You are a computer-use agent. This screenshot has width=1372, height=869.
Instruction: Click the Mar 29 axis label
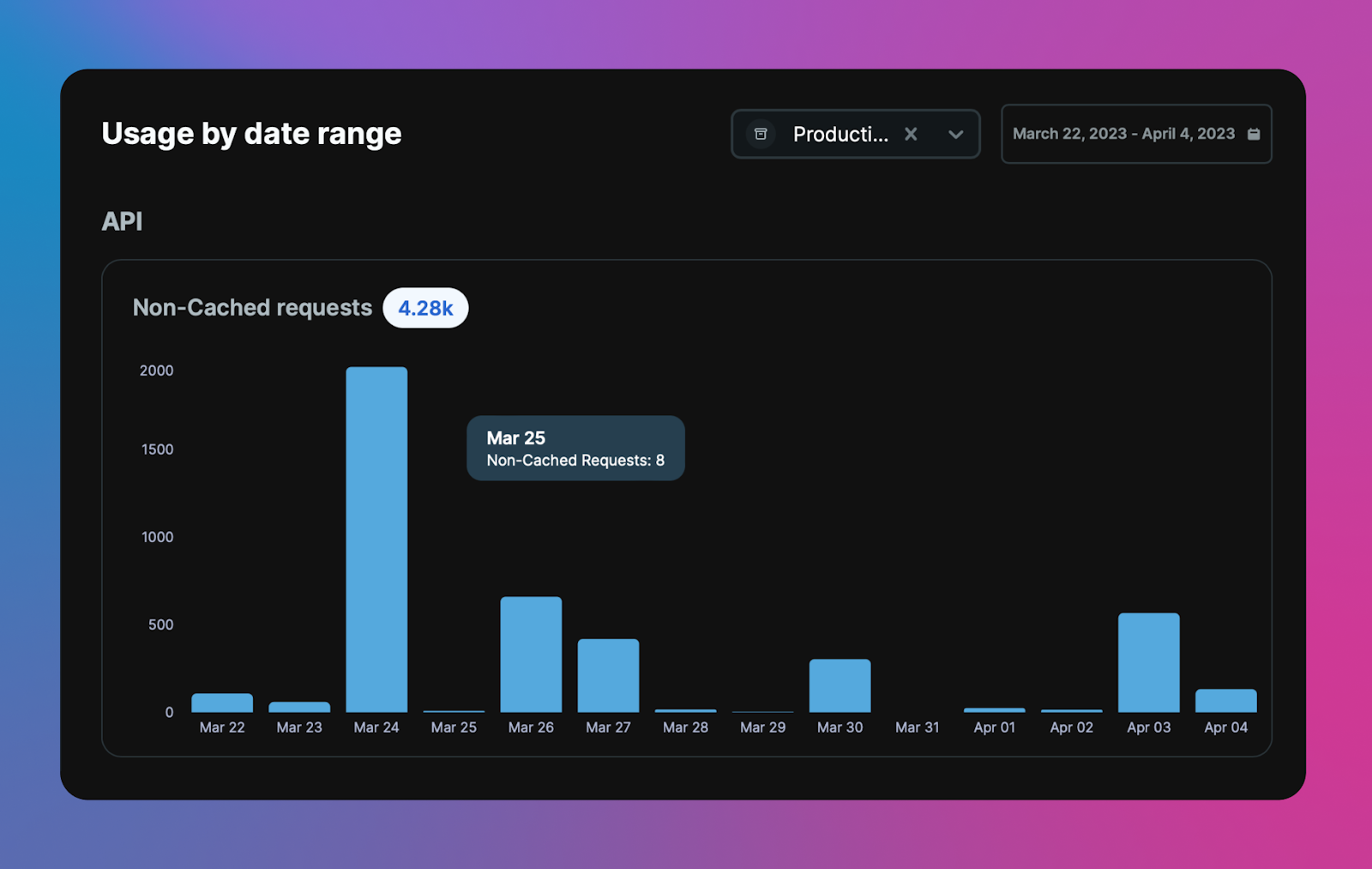[x=762, y=727]
